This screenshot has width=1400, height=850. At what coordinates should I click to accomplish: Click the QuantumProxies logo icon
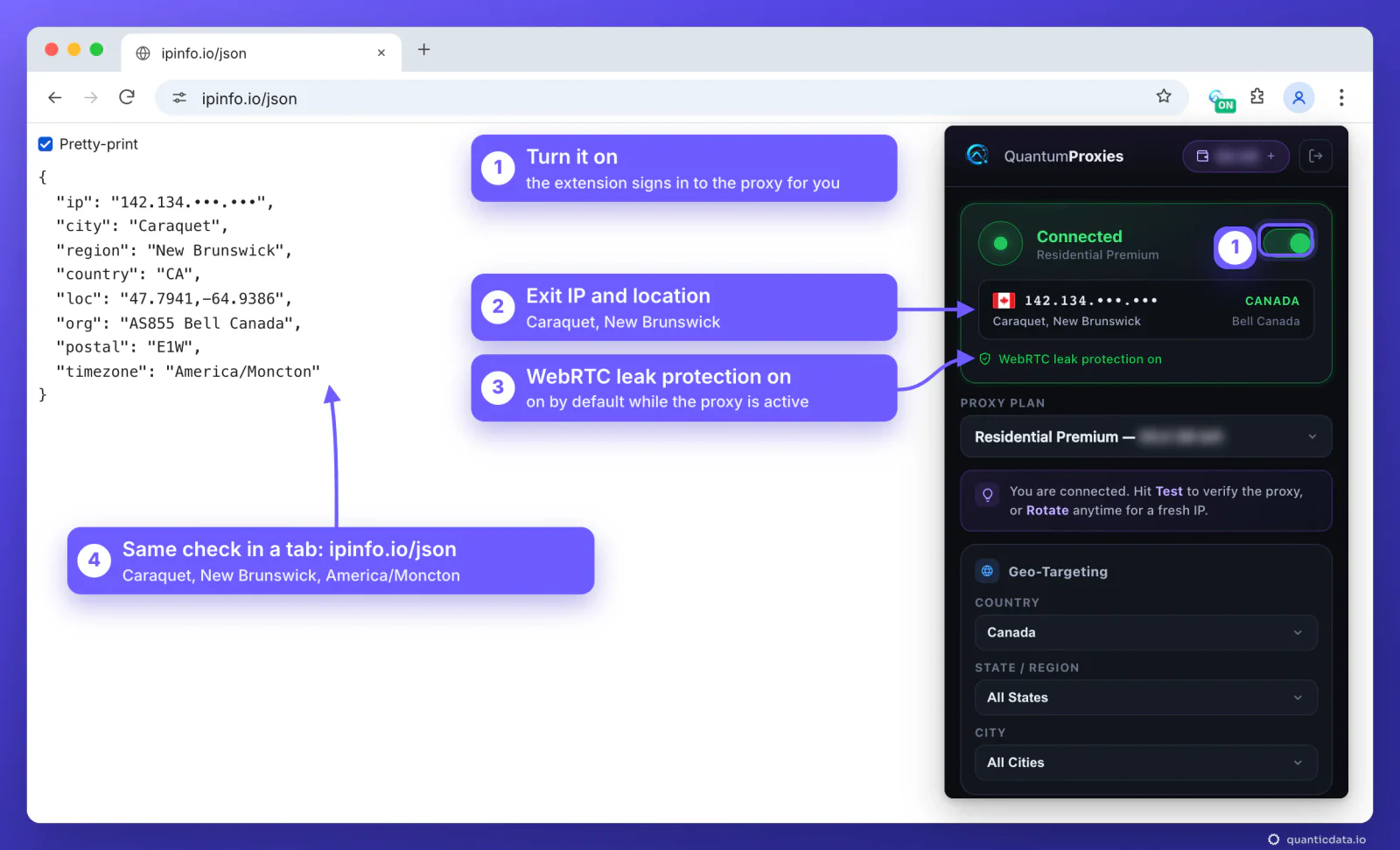click(x=977, y=155)
